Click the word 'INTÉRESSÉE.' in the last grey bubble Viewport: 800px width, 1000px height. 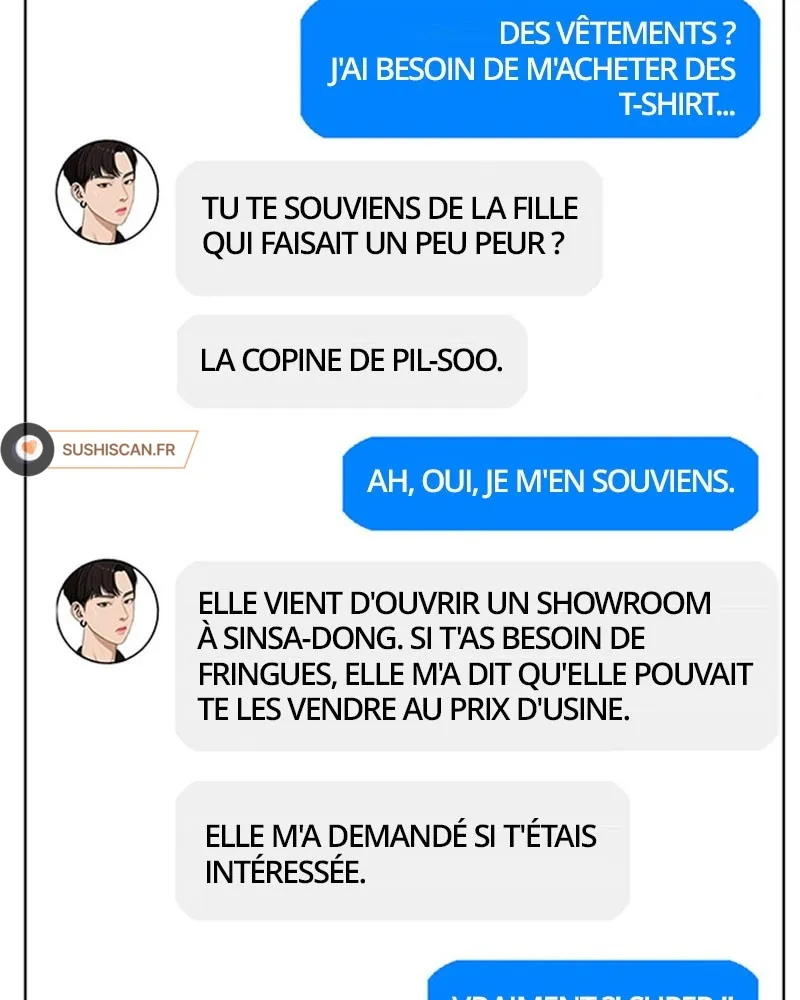[285, 872]
